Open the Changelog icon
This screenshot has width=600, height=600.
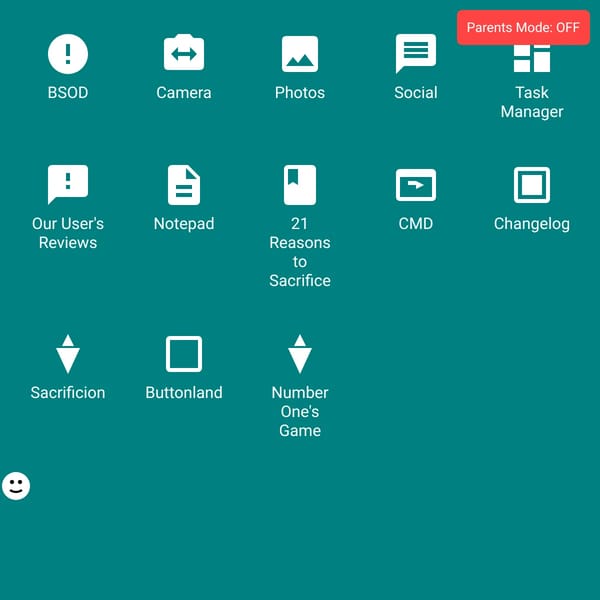pyautogui.click(x=532, y=185)
